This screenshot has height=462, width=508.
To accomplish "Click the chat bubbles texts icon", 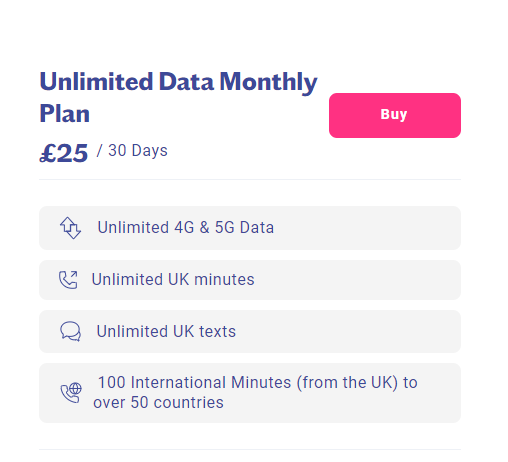I will click(x=70, y=331).
